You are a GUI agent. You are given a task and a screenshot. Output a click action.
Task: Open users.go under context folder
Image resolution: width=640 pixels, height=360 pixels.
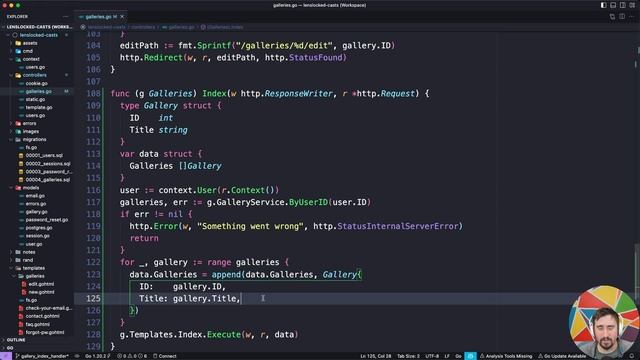(35, 67)
